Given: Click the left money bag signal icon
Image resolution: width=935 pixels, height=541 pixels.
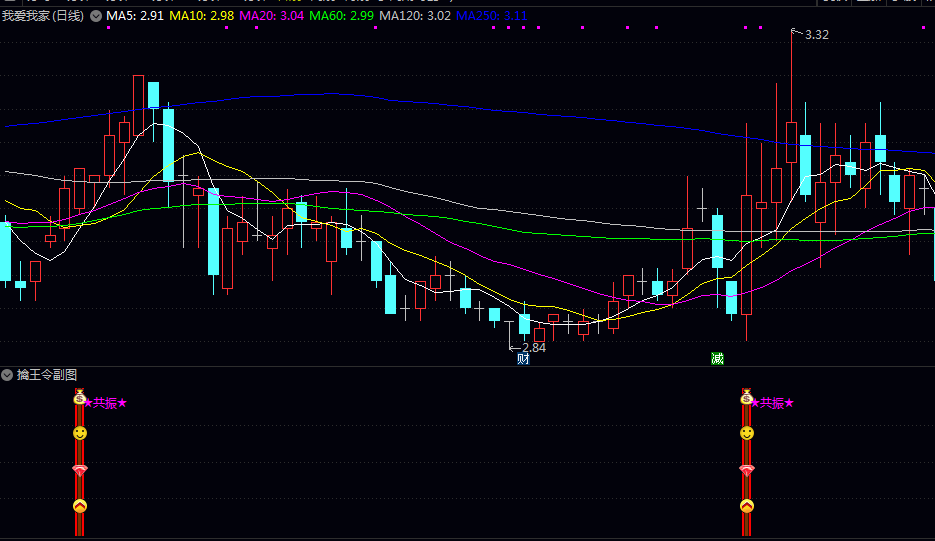Looking at the screenshot, I should coord(80,398).
